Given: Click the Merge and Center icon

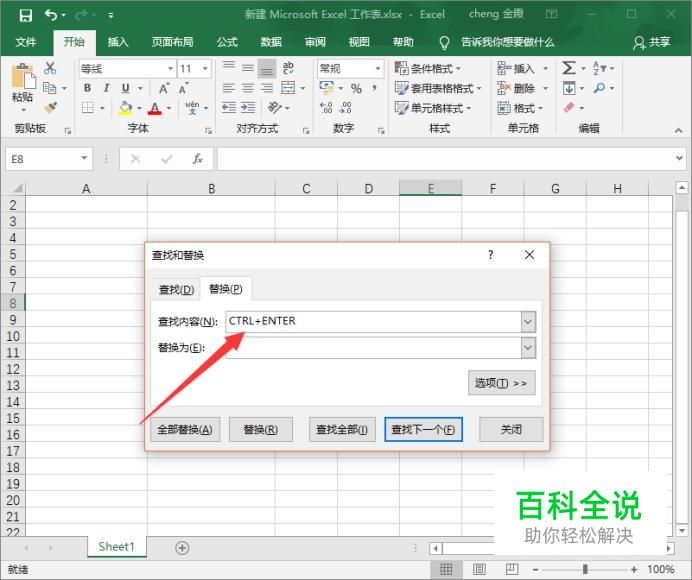Looking at the screenshot, I should click(288, 88).
